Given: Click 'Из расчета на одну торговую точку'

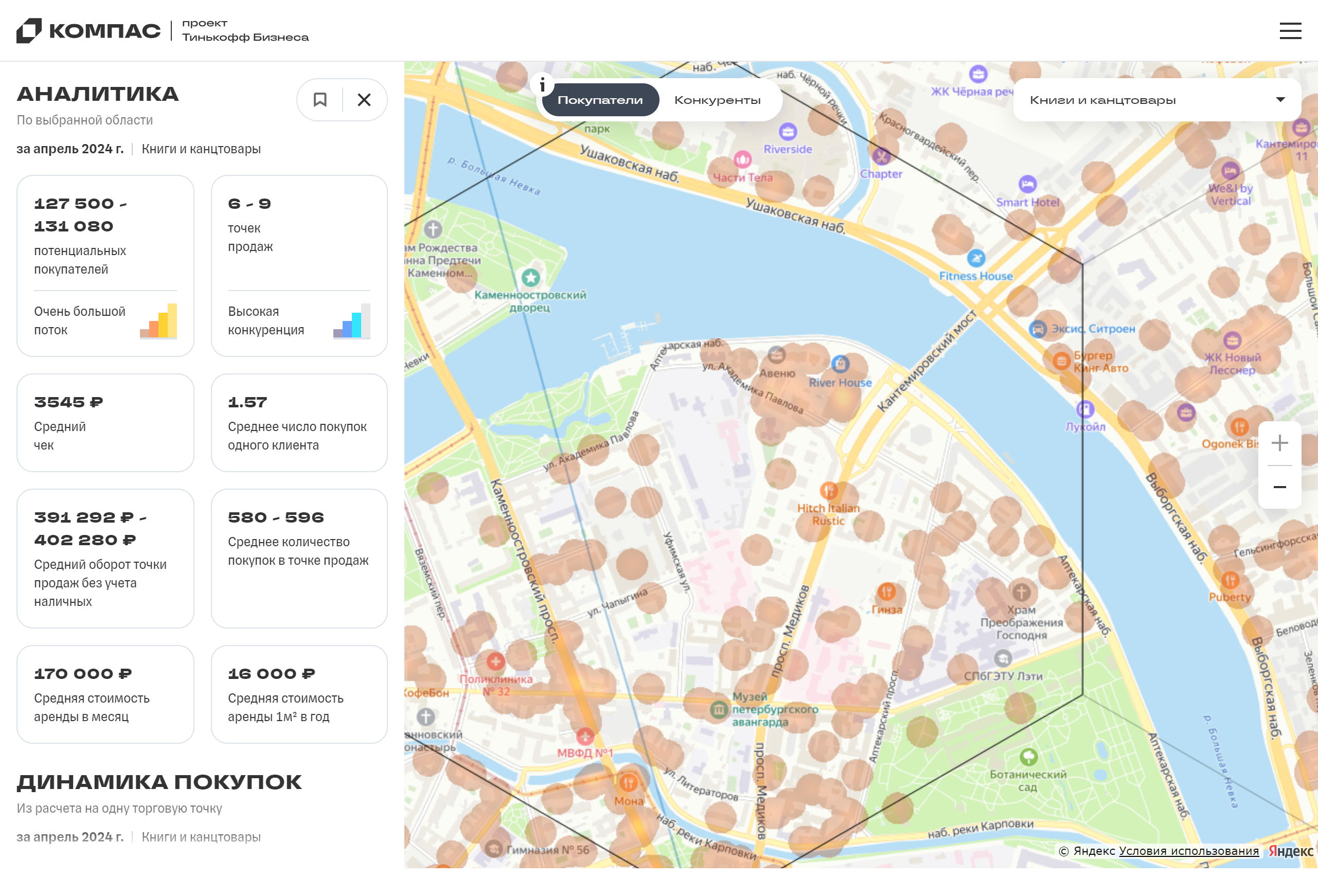Looking at the screenshot, I should tap(119, 809).
